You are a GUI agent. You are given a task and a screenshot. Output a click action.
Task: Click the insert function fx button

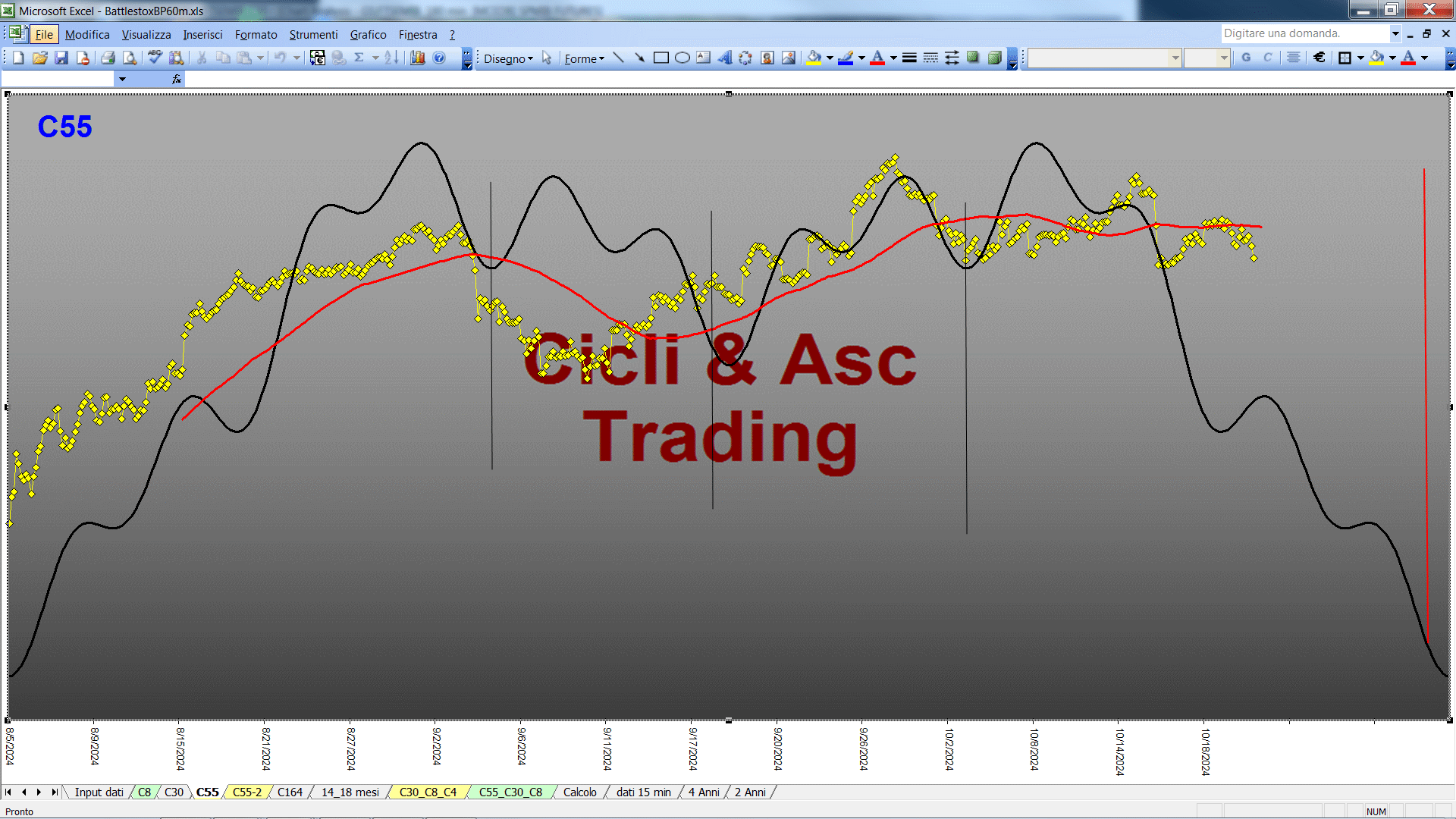(x=177, y=79)
